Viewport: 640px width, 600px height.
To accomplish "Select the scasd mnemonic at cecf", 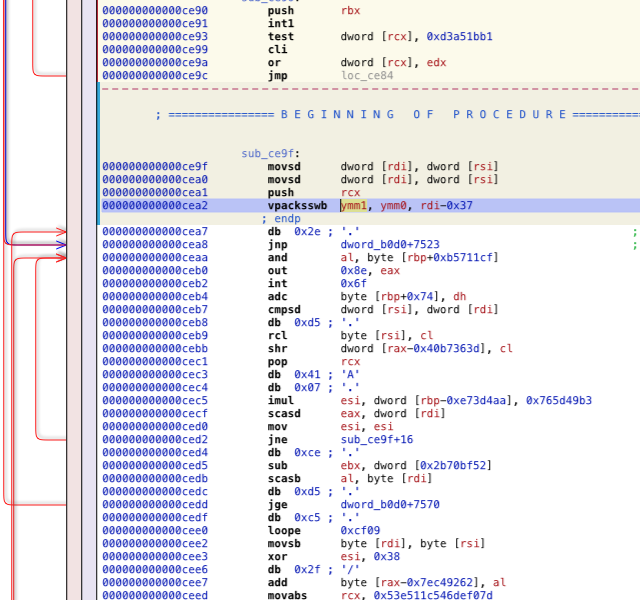I will coord(284,413).
